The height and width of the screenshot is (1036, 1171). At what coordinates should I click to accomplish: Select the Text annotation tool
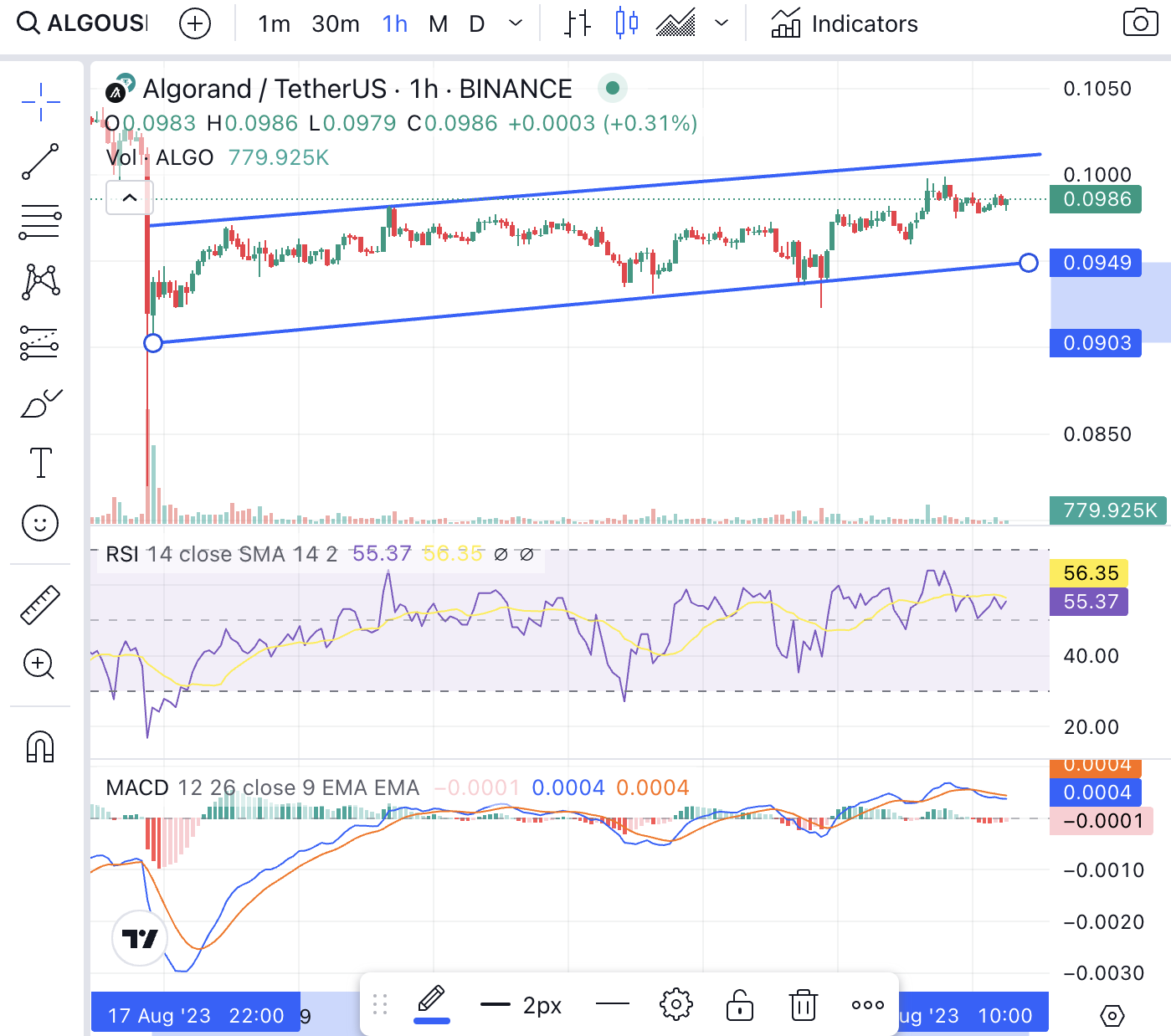point(40,463)
